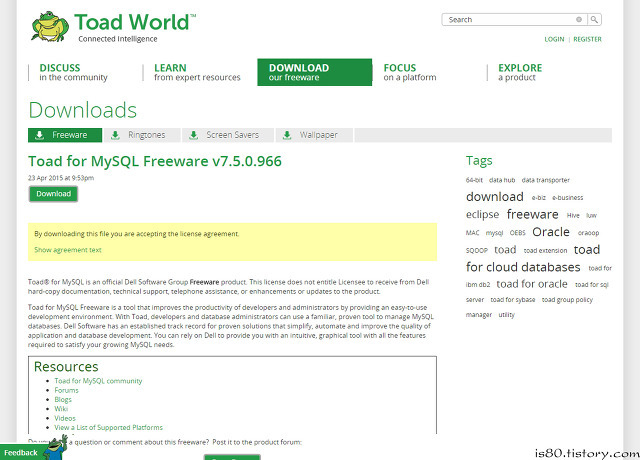This screenshot has width=640, height=460.
Task: Click the green Download button
Action: point(53,194)
